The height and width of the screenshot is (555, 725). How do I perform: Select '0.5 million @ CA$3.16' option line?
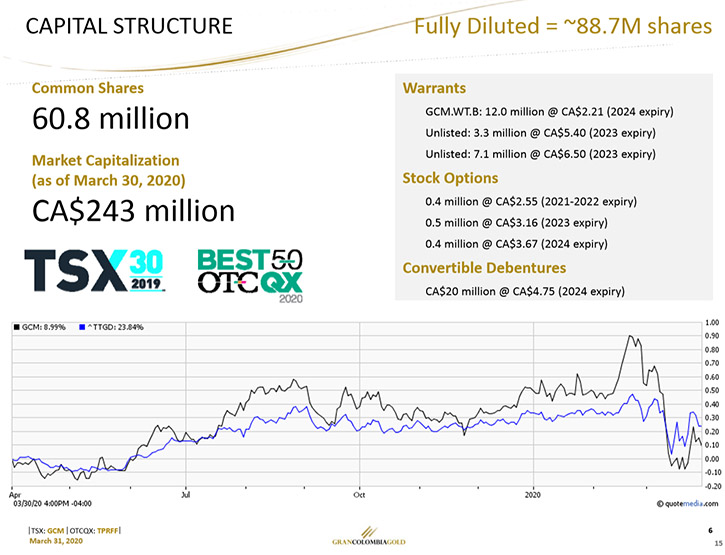click(x=516, y=223)
